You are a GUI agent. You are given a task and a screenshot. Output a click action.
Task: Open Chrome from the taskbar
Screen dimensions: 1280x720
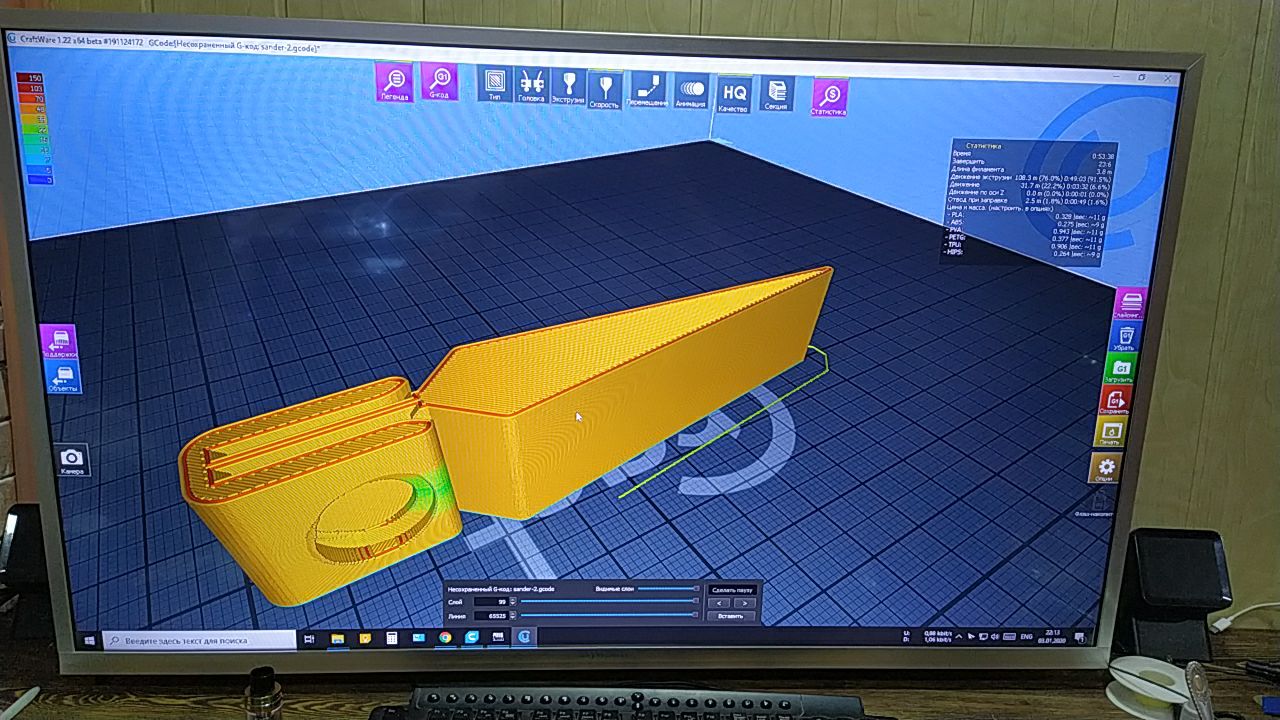click(x=445, y=638)
